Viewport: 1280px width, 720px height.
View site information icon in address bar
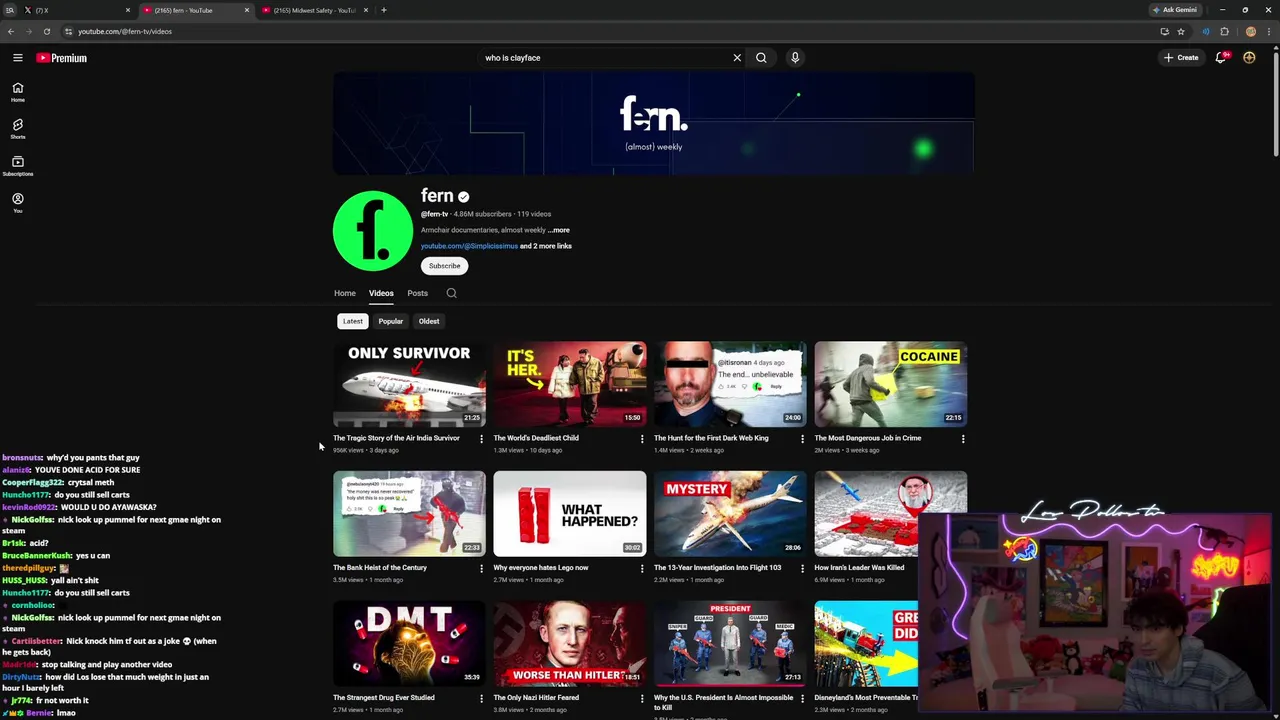click(x=68, y=31)
